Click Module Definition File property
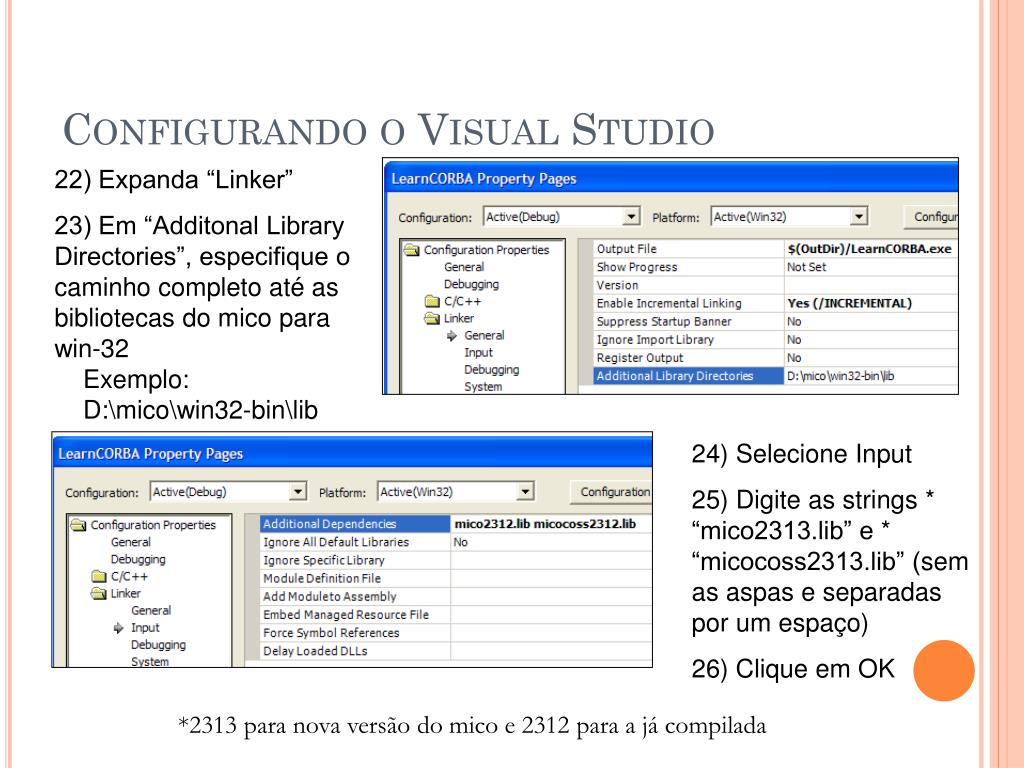The height and width of the screenshot is (768, 1024). 355,578
